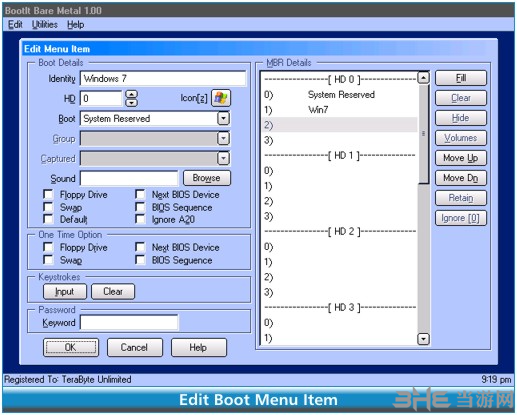
Task: Enable Swap in Boot Details
Action: (x=48, y=207)
